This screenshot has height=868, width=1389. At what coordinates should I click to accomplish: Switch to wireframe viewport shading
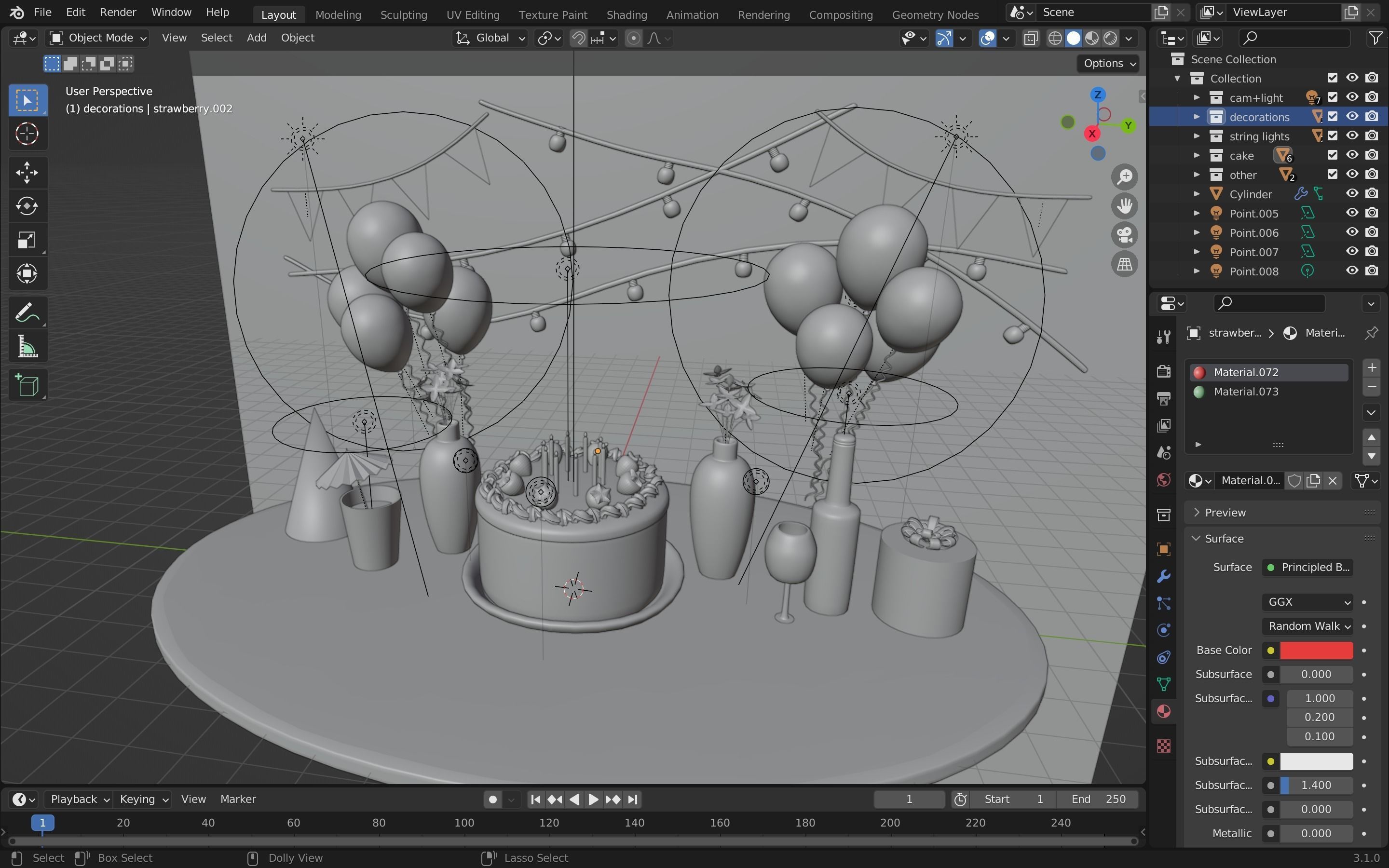point(1054,38)
